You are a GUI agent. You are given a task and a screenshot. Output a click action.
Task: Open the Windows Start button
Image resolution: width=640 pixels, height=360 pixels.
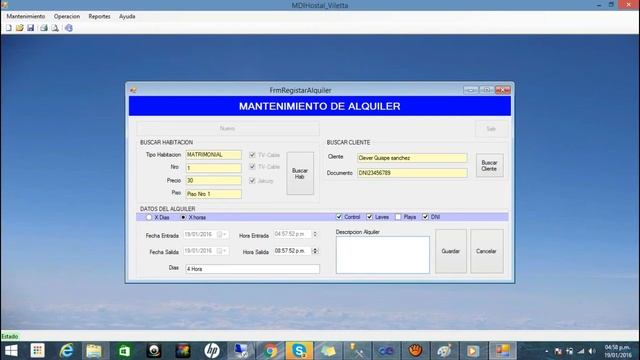[11, 351]
